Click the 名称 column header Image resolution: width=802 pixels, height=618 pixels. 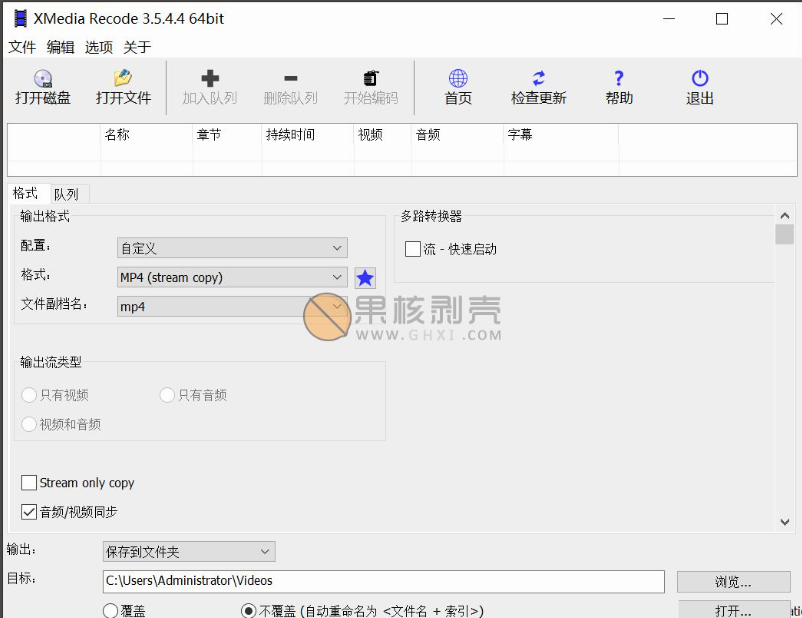click(146, 135)
